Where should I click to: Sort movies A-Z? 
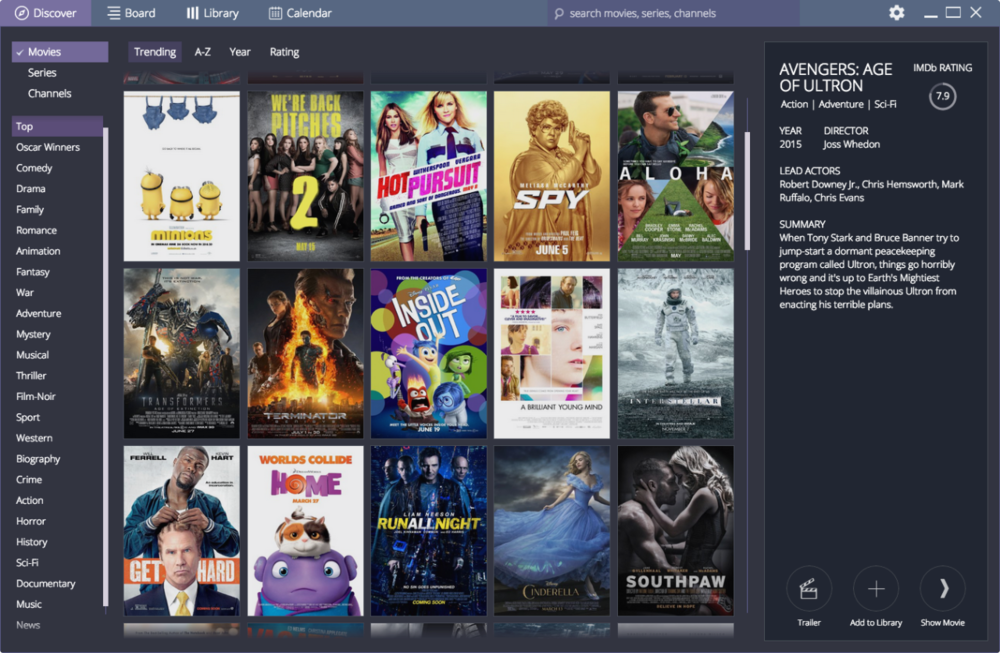click(202, 52)
